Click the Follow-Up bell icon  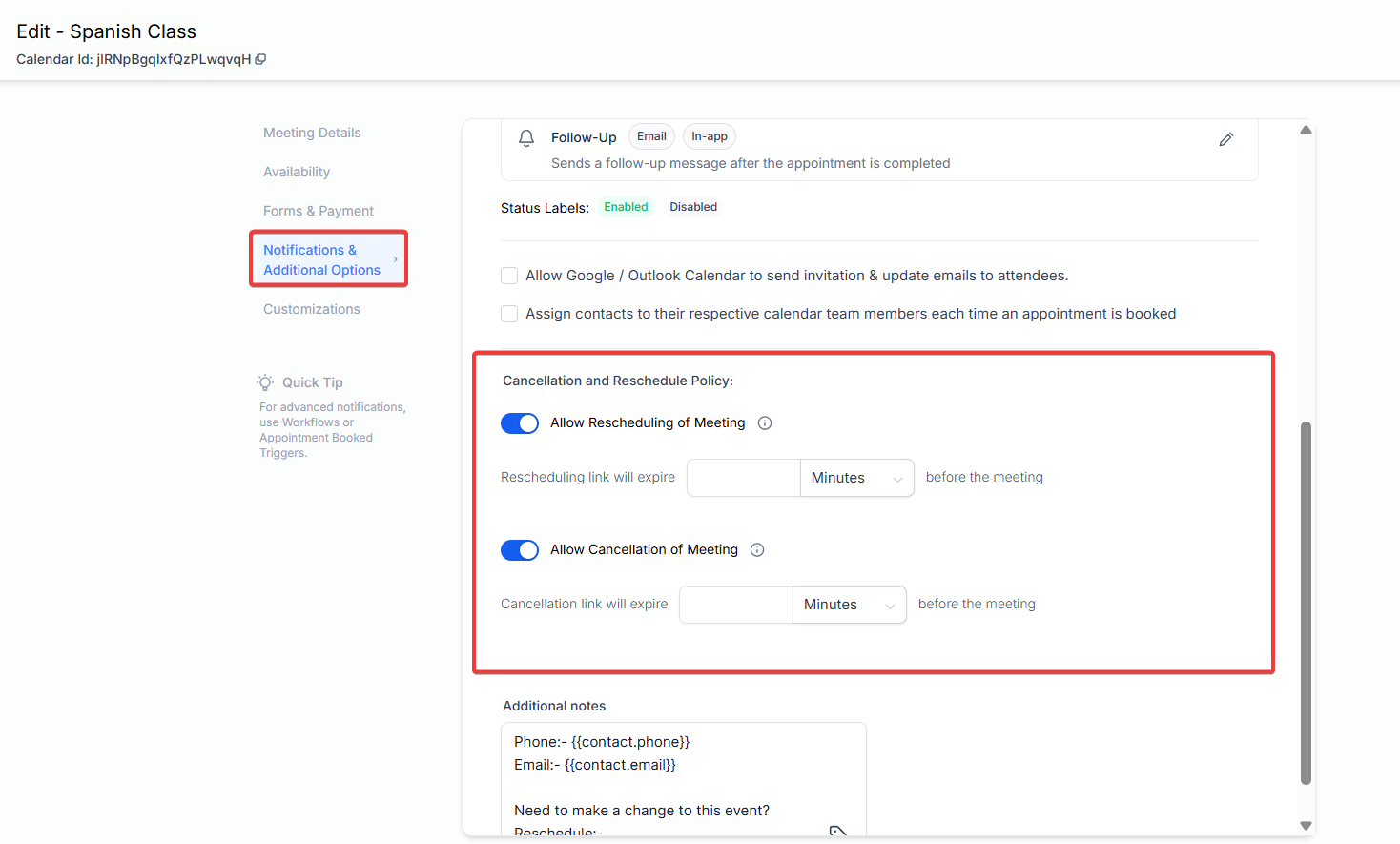(x=526, y=138)
